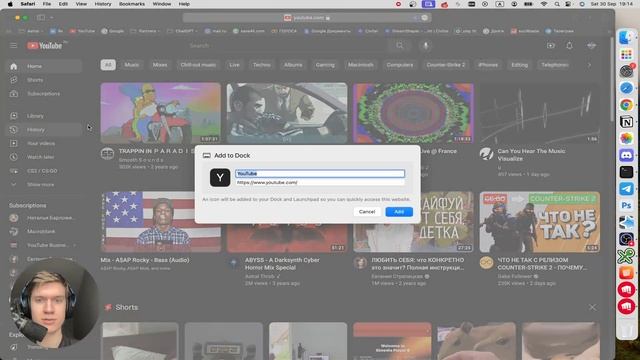Image resolution: width=640 pixels, height=360 pixels.
Task: Click the black Y app icon in dialog
Action: [x=220, y=178]
